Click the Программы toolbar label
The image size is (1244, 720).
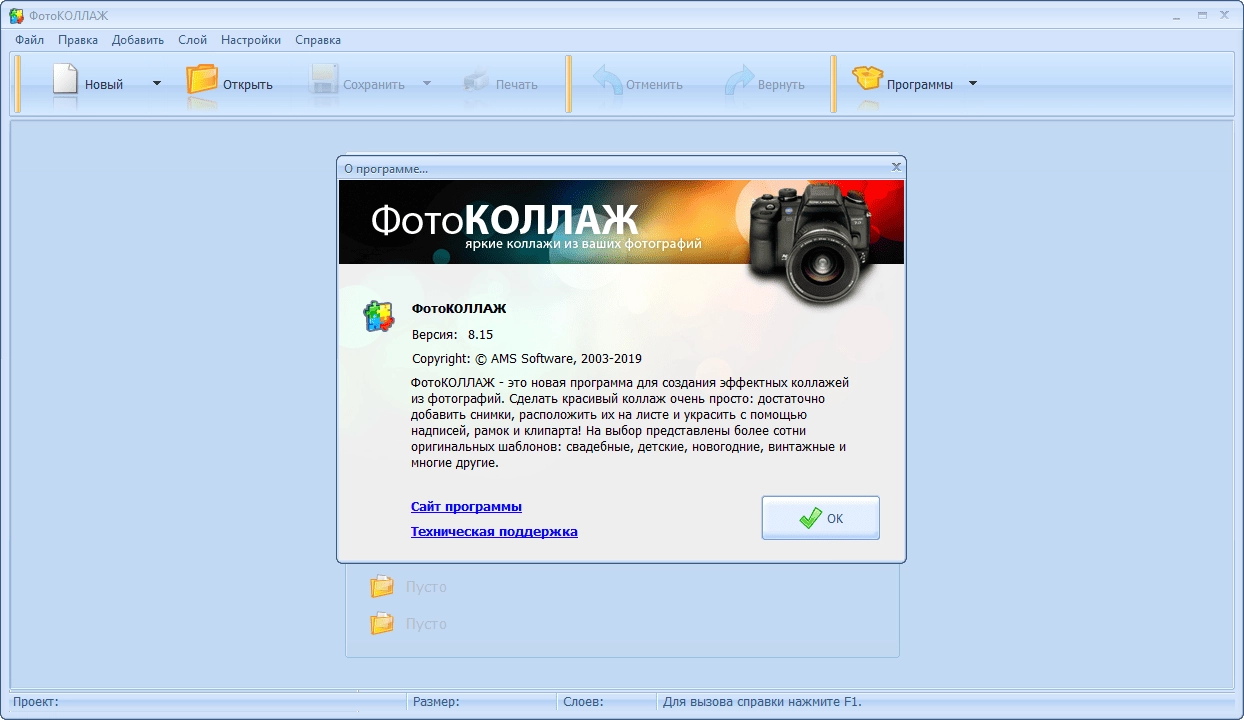coord(920,85)
